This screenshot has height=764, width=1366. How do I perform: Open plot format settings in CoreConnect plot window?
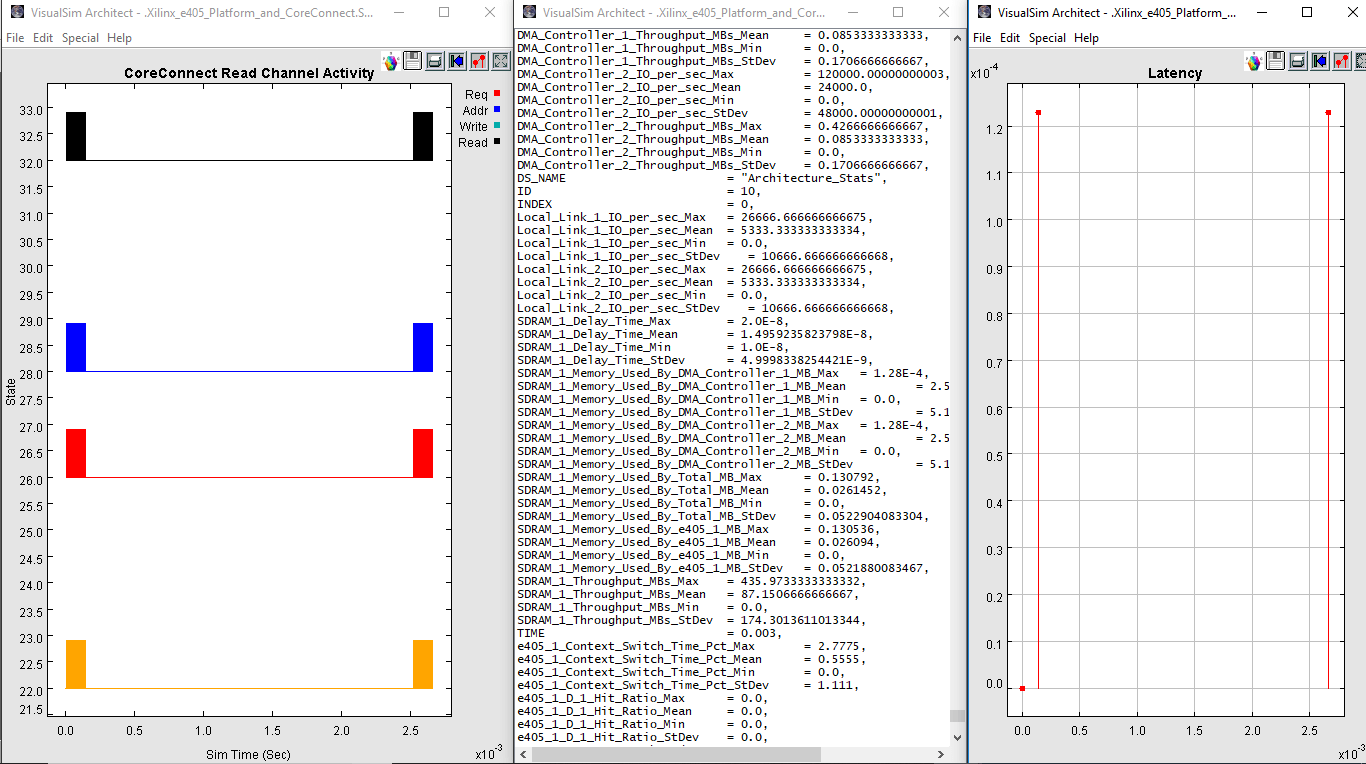(x=479, y=61)
